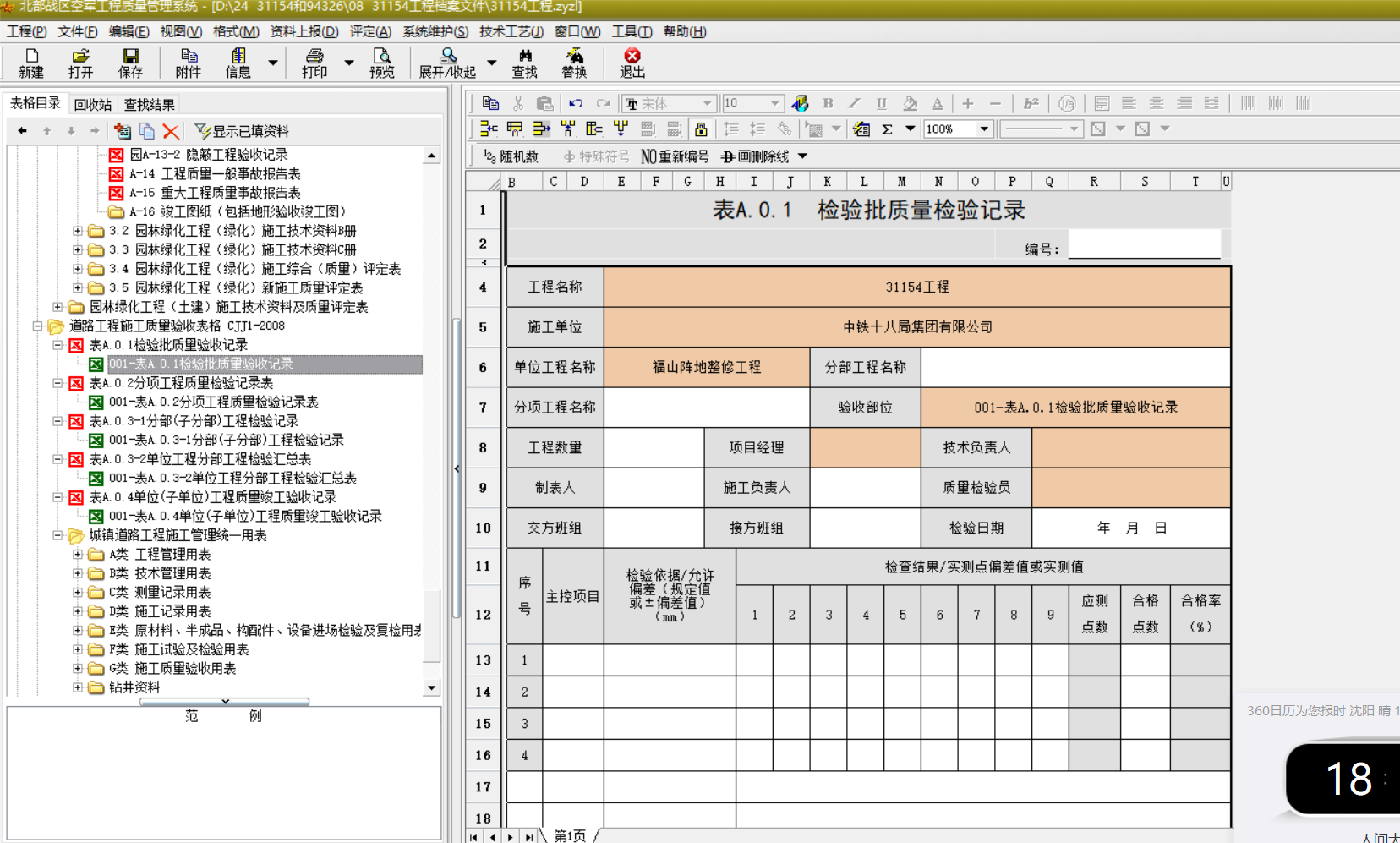Click the back arrow in directory toolbar
The image size is (1400, 843).
click(x=23, y=131)
